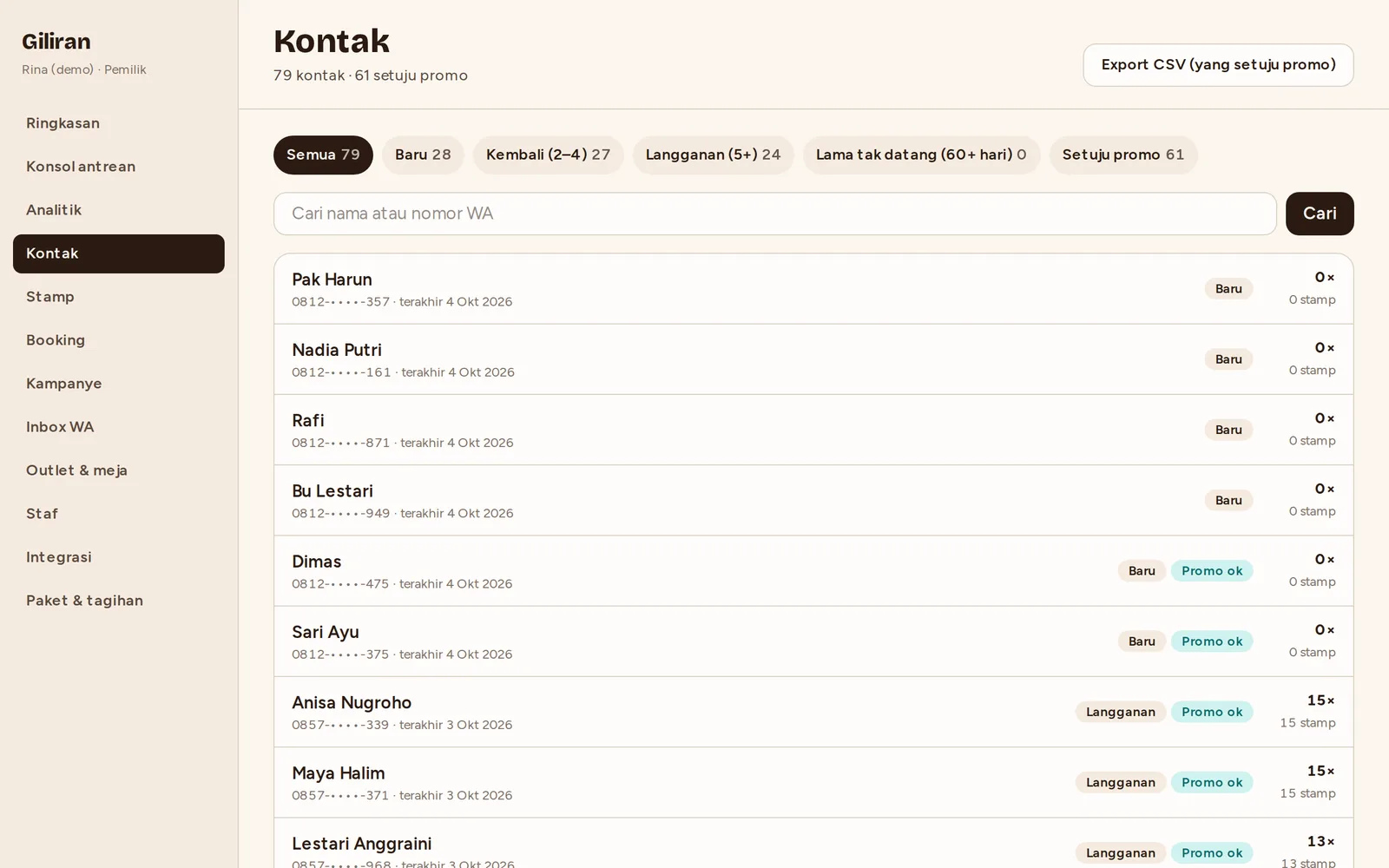This screenshot has width=1389, height=868.
Task: Open the Analitik section
Action: (119, 210)
